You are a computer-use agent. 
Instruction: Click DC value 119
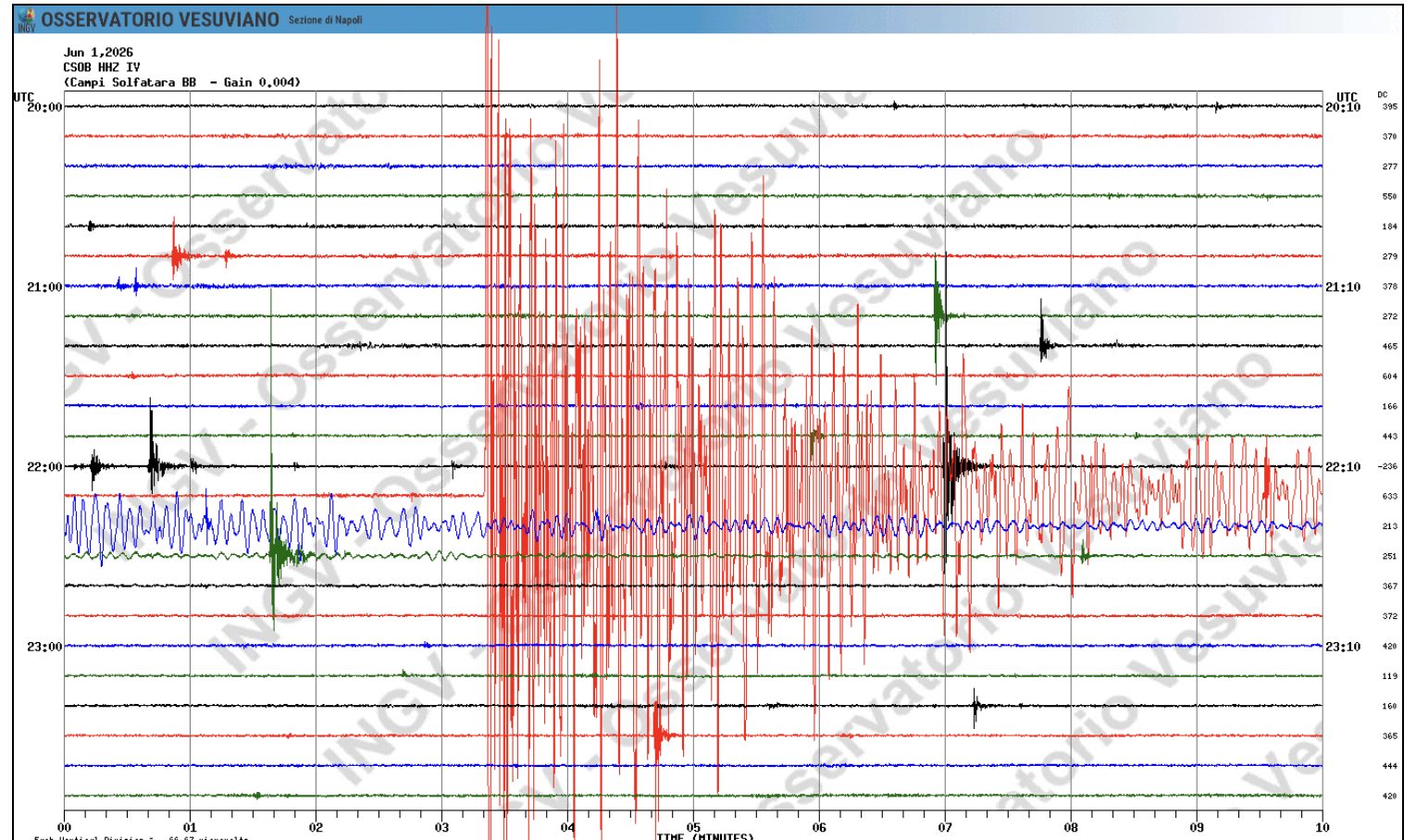point(1390,676)
